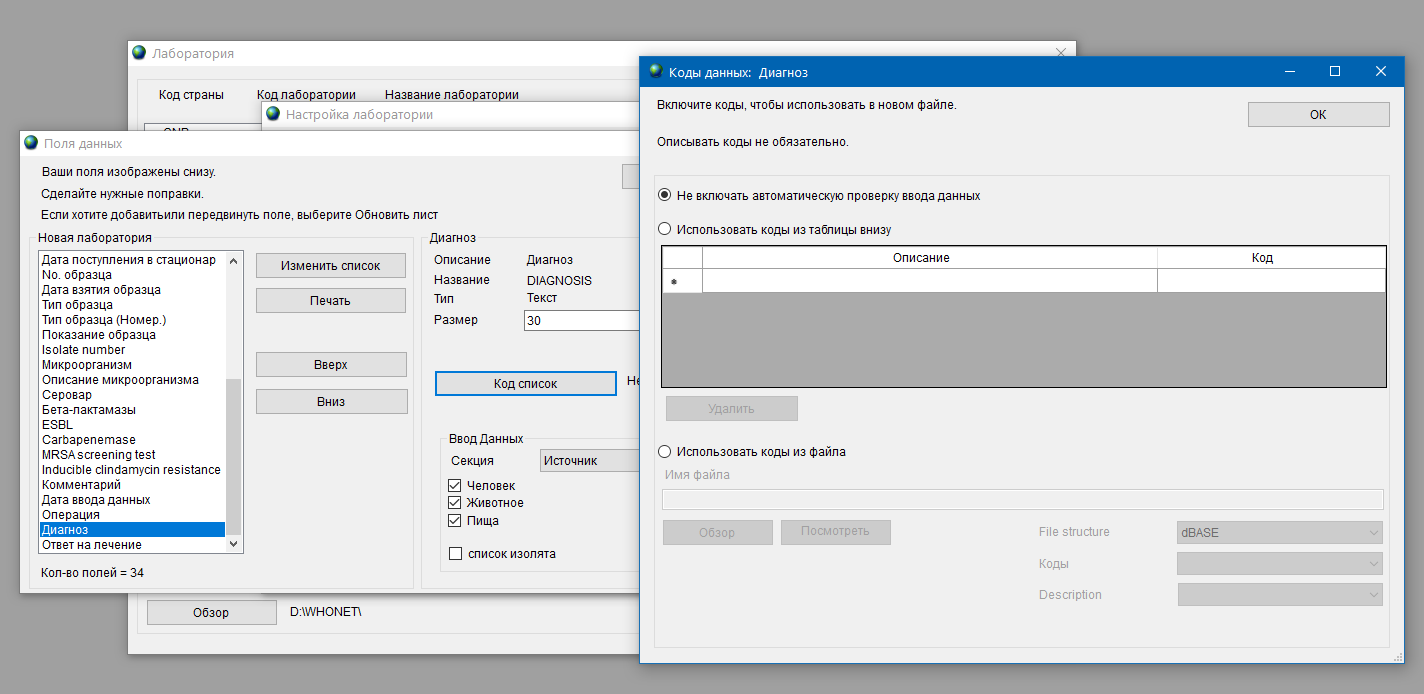Click Обзор button in Коды данных dialog
This screenshot has width=1424, height=694.
point(717,533)
